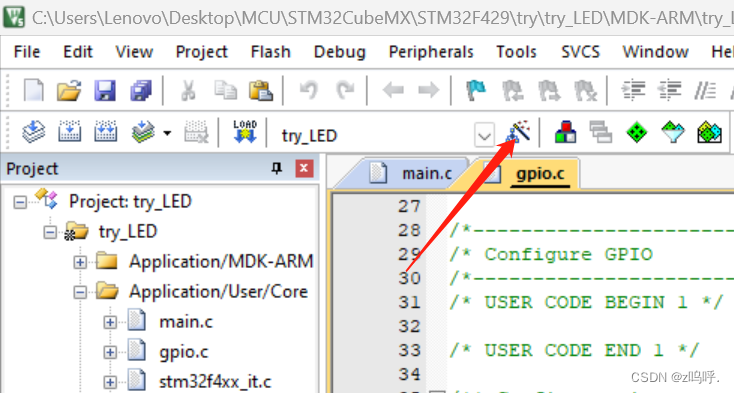Comment out selected lines
This screenshot has height=393, width=734.
coord(705,90)
